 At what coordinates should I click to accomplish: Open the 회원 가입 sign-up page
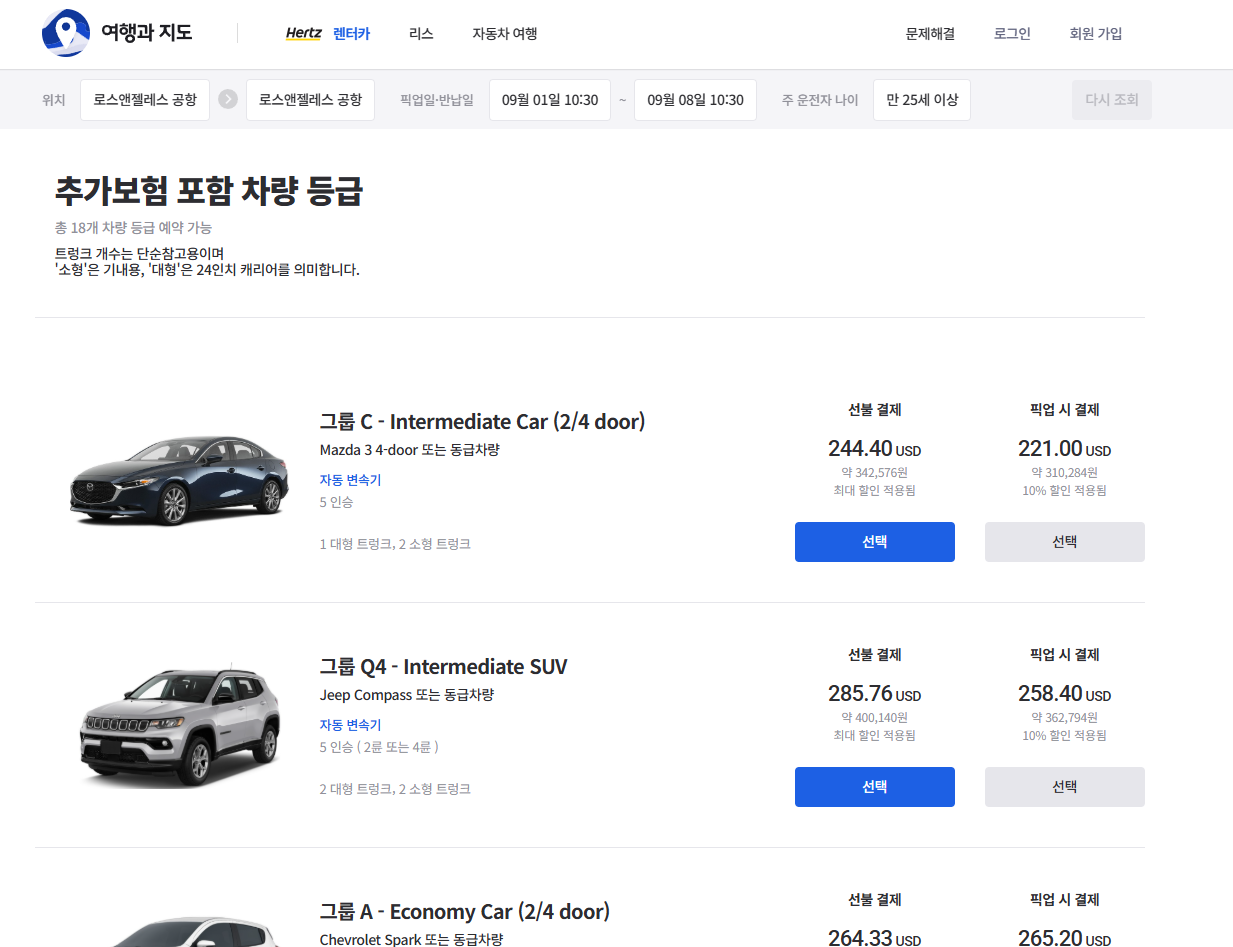(x=1096, y=33)
